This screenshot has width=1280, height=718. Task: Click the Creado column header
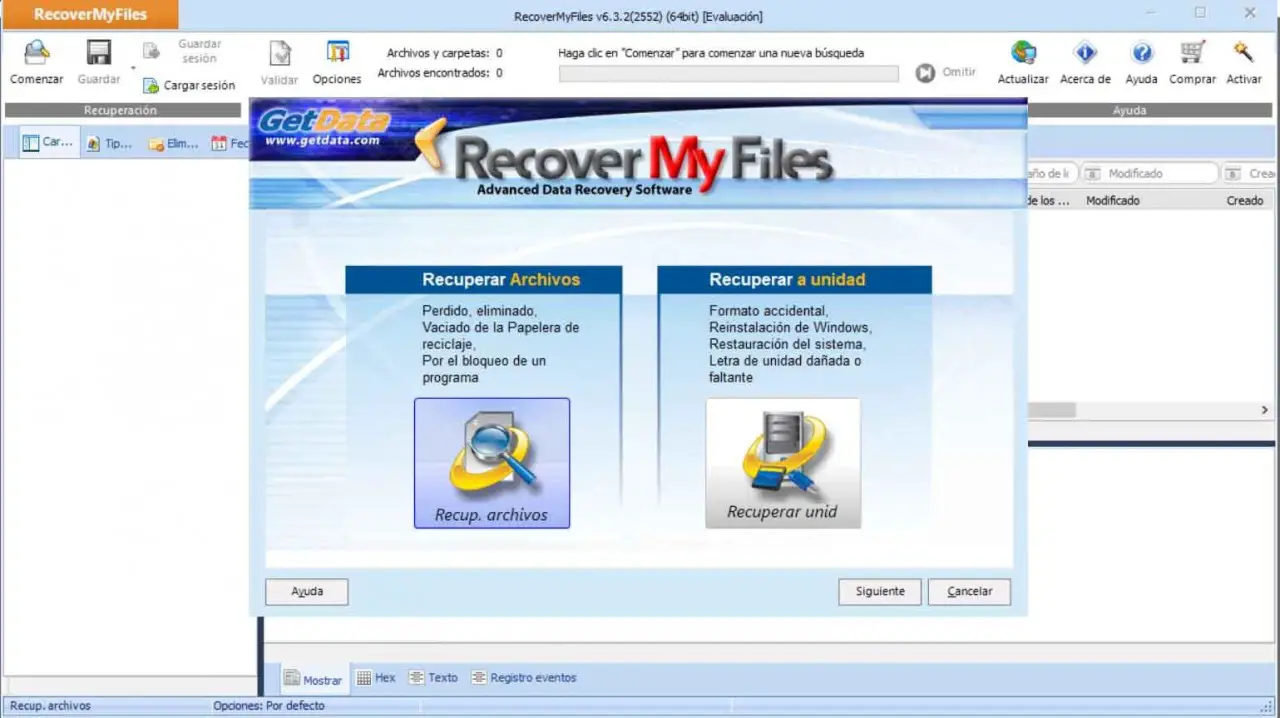pyautogui.click(x=1245, y=201)
